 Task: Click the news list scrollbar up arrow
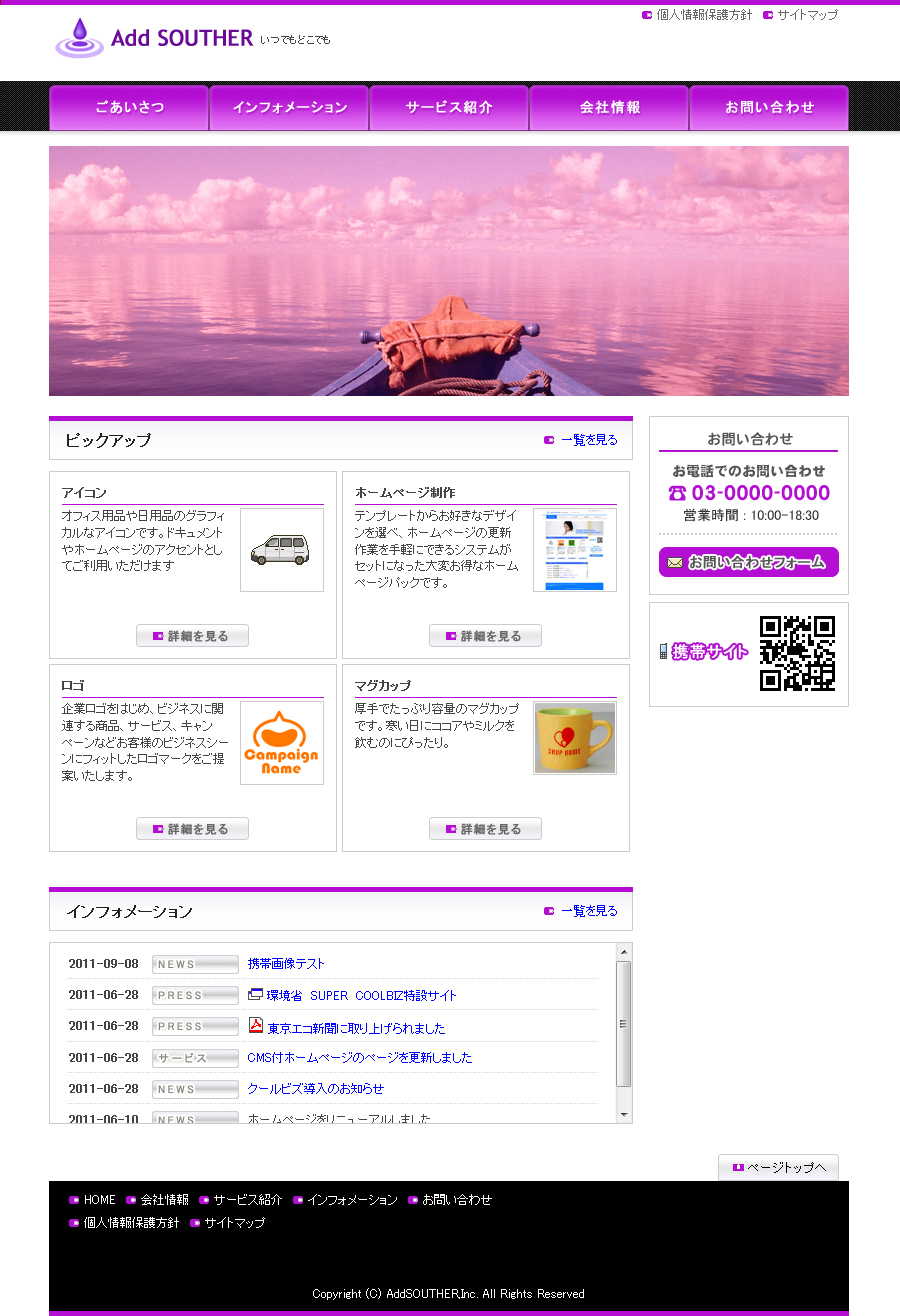[x=624, y=952]
